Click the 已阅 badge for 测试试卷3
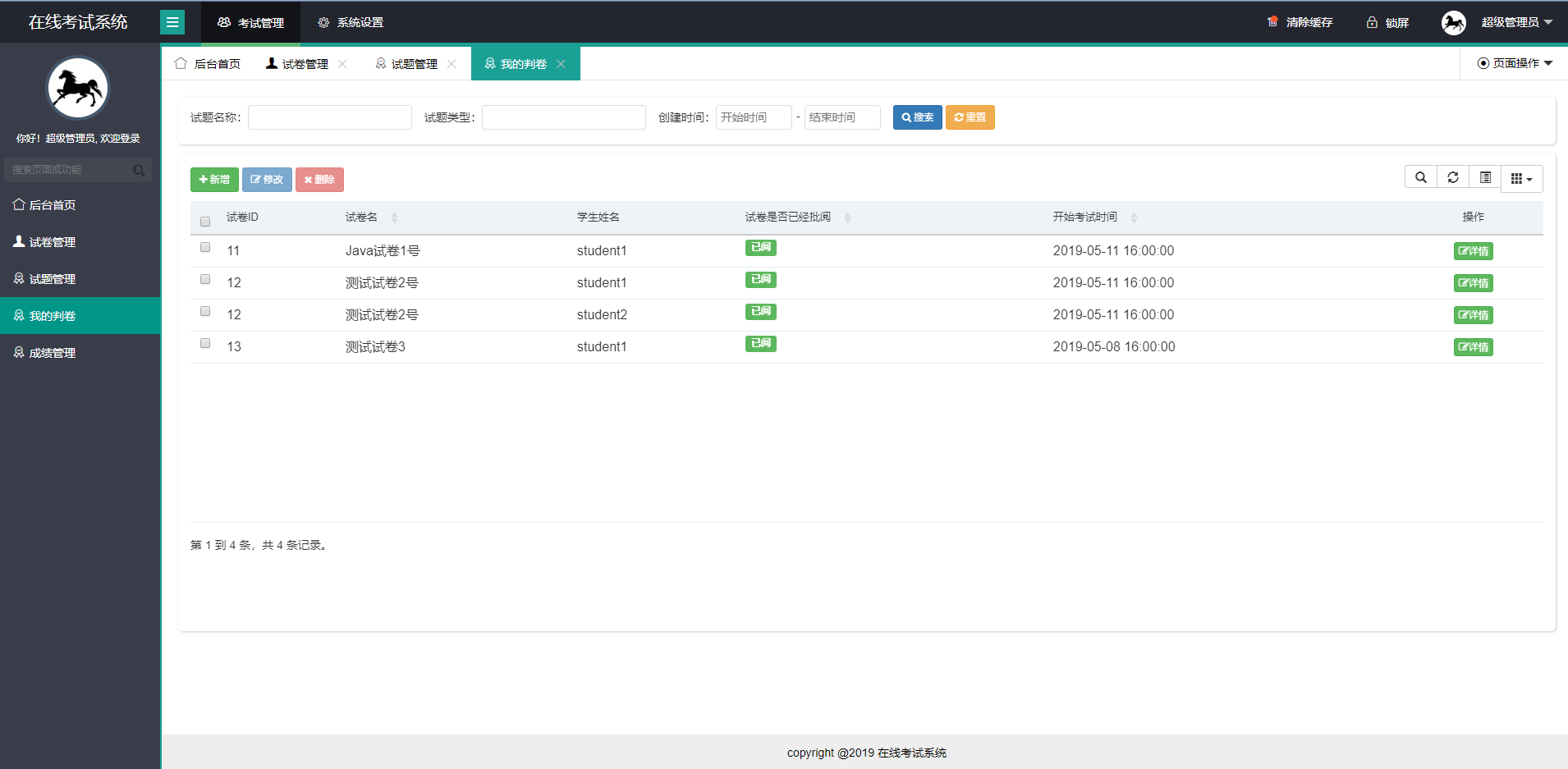 click(x=761, y=343)
